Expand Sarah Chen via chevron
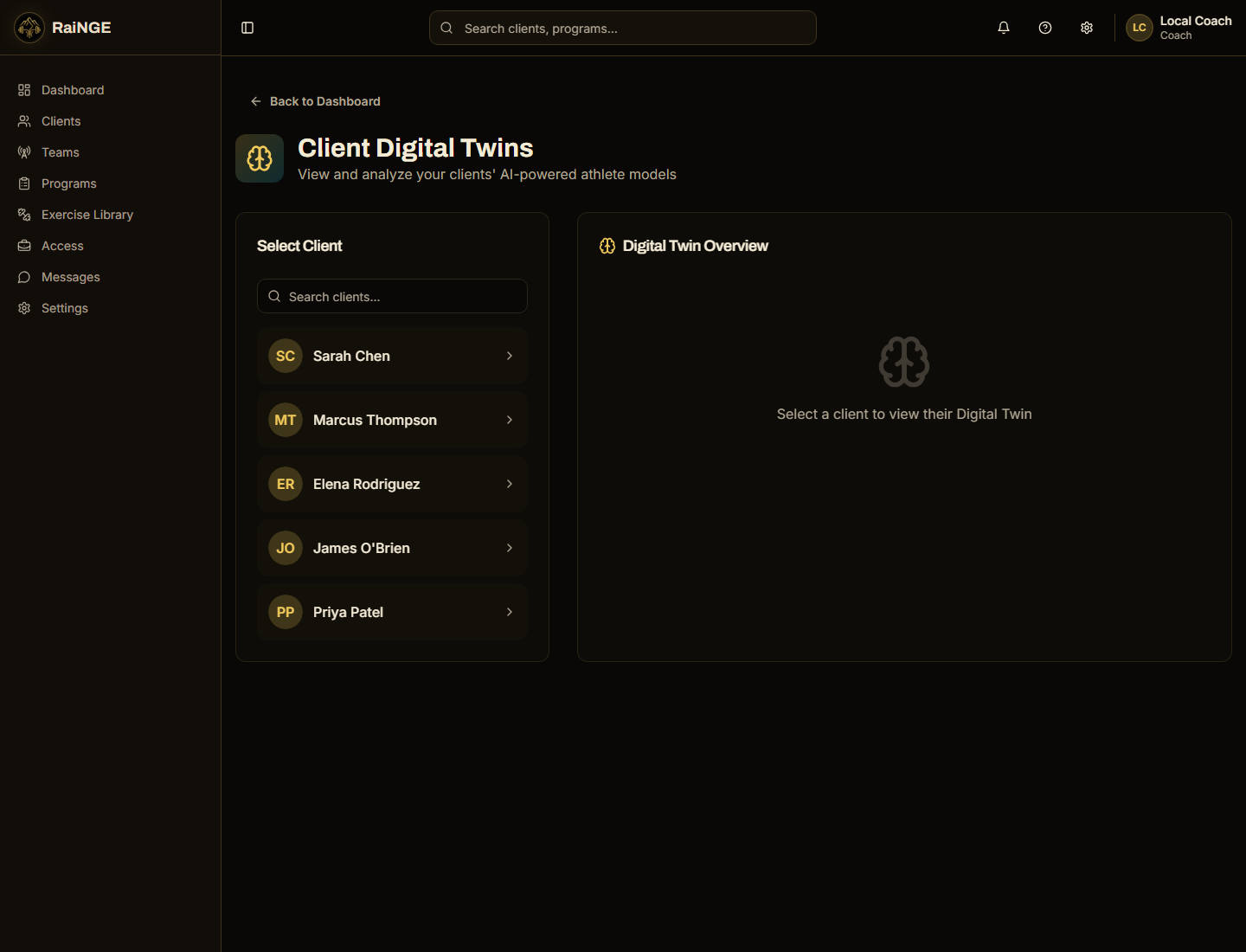The image size is (1246, 952). click(x=510, y=356)
